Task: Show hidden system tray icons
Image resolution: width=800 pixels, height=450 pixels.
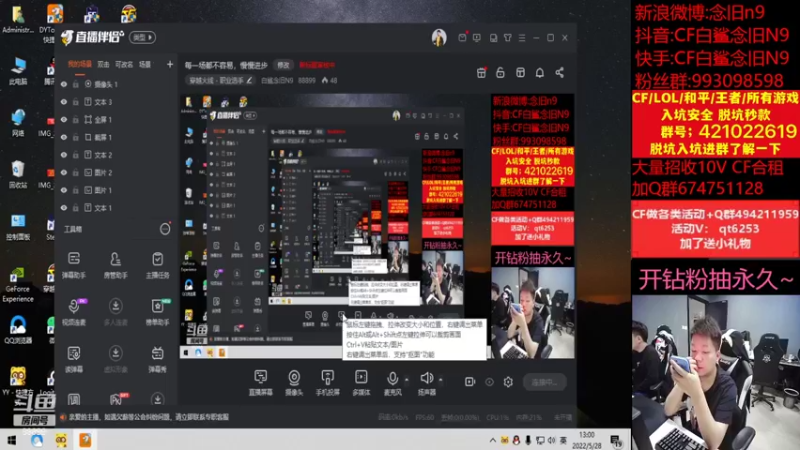Action: point(492,440)
